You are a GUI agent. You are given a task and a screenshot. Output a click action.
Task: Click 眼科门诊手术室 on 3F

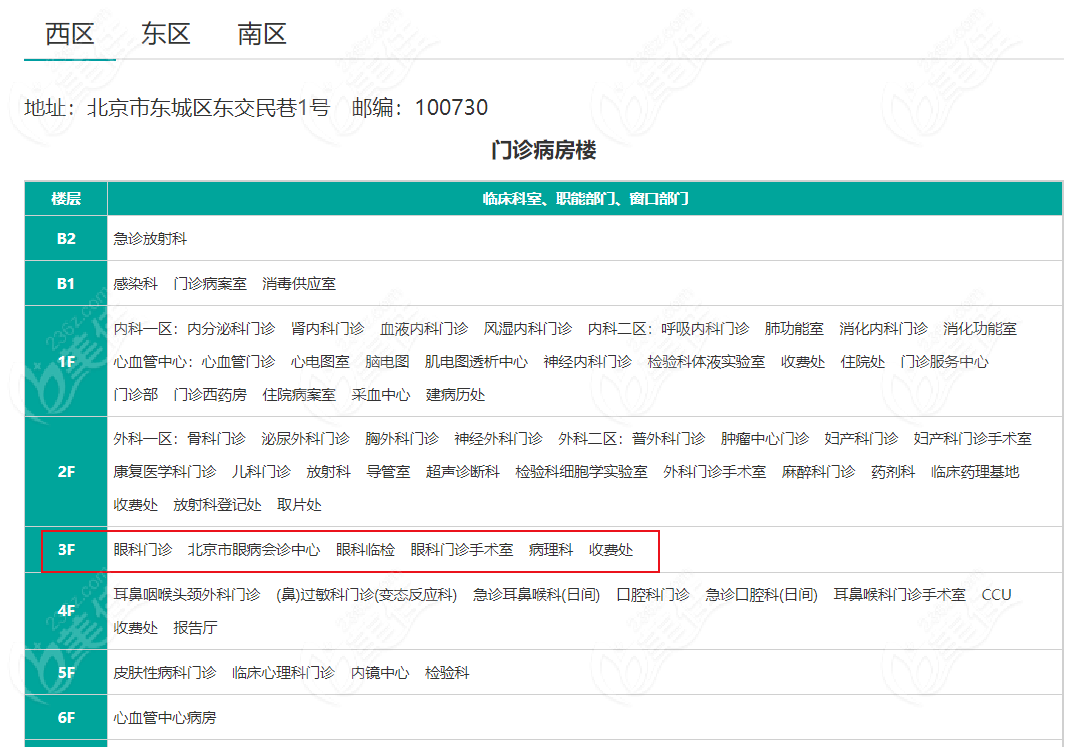[x=462, y=550]
